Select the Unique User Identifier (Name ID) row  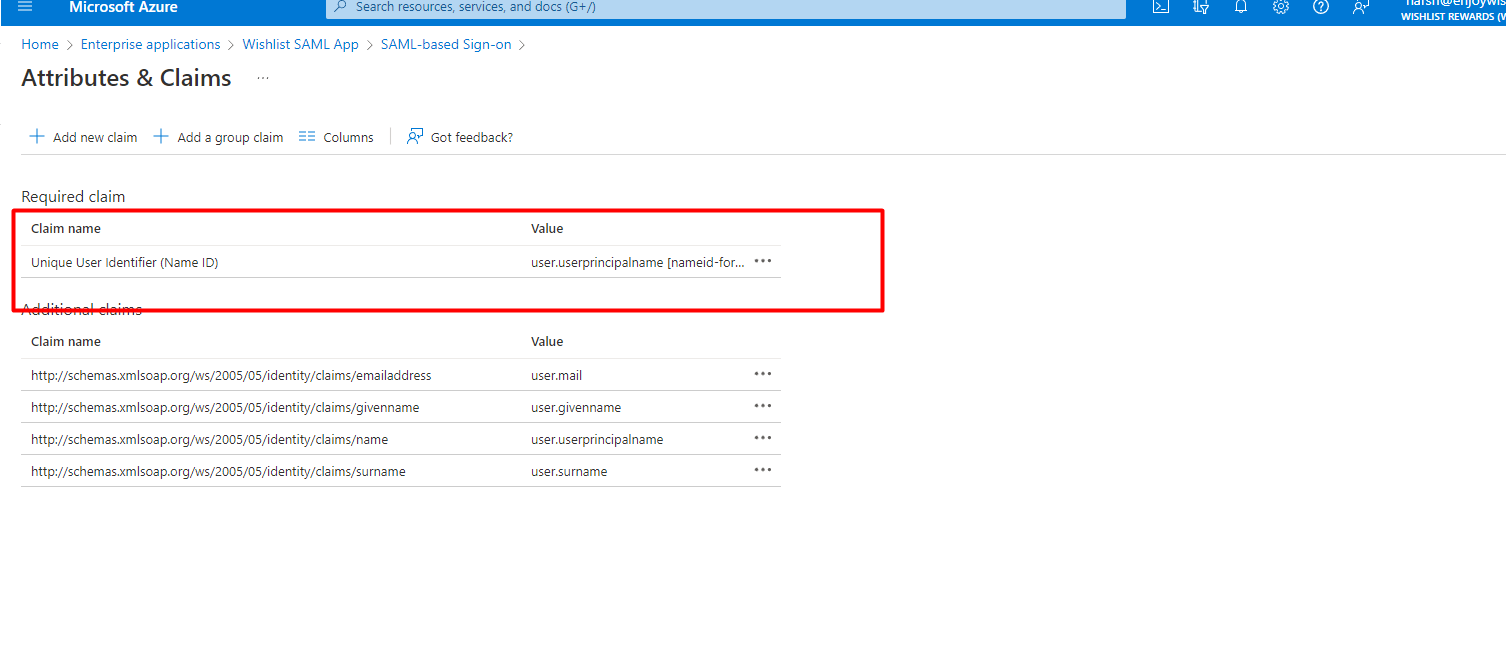pos(401,262)
